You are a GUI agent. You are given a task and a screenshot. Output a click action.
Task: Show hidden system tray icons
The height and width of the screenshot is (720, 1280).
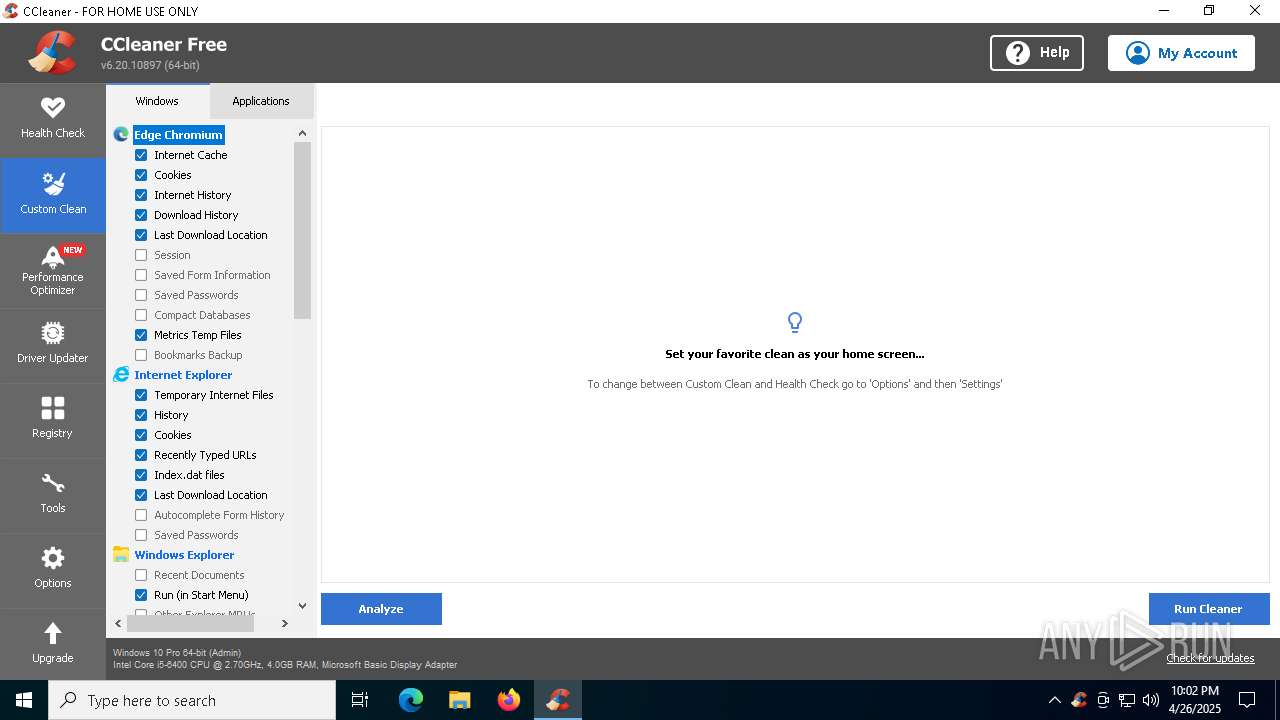(1054, 700)
